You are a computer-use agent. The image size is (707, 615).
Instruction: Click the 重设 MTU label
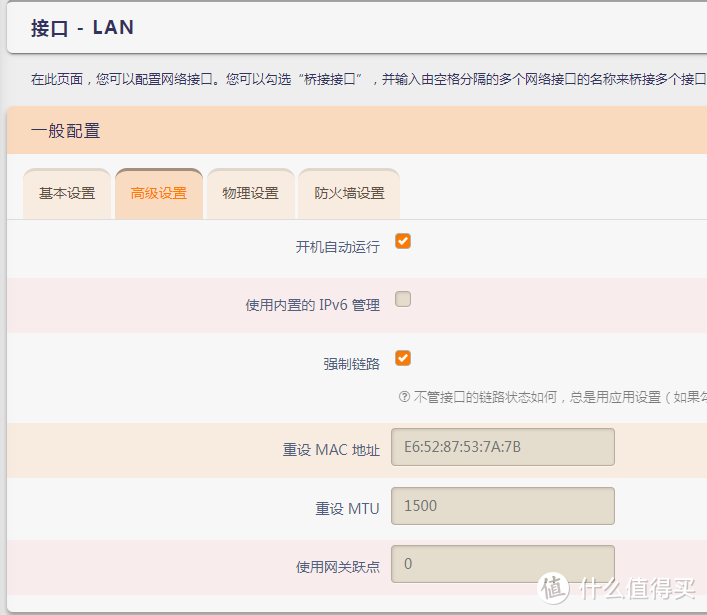[347, 509]
